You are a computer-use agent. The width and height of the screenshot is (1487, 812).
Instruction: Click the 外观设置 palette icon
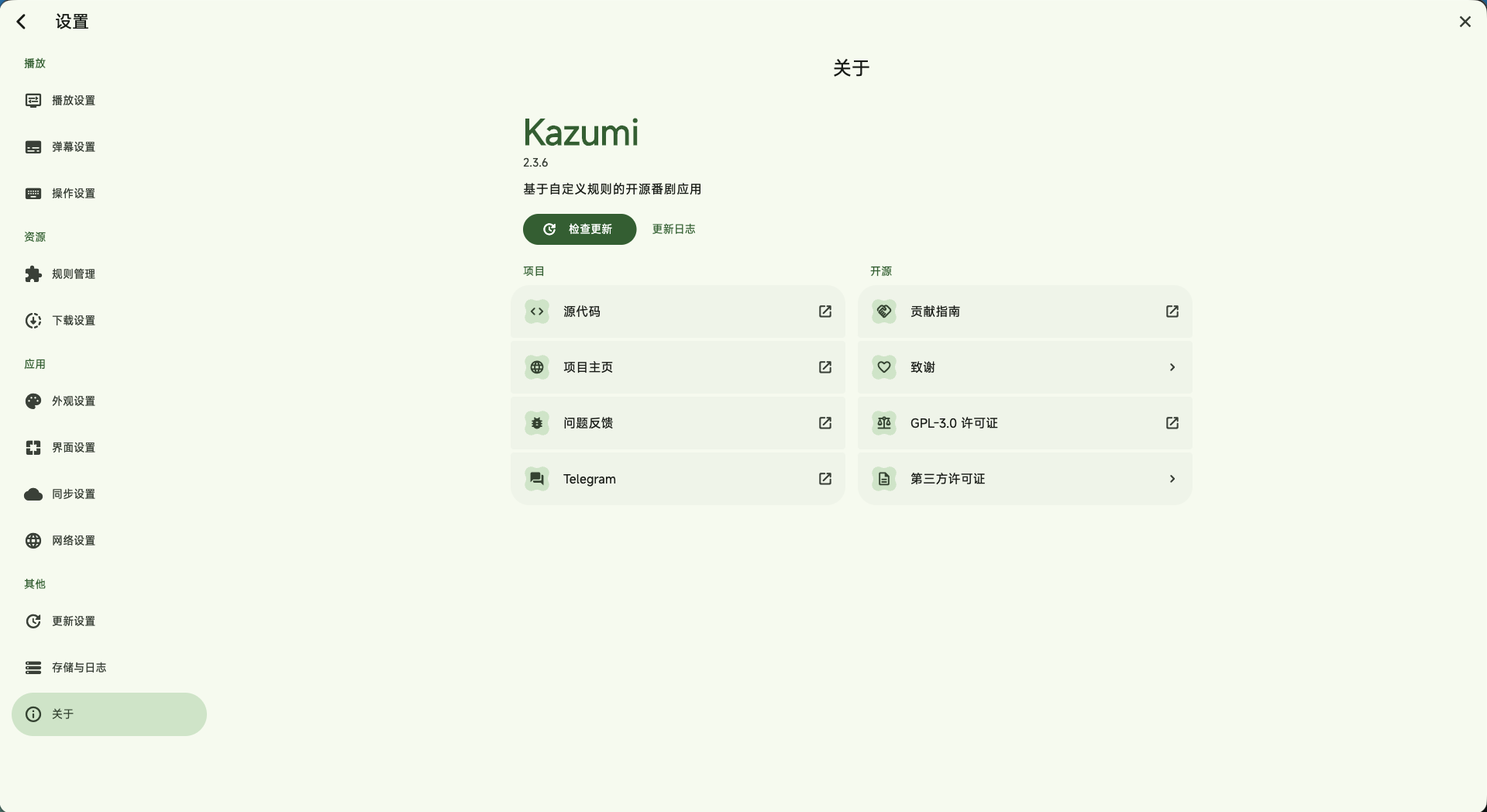coord(33,401)
